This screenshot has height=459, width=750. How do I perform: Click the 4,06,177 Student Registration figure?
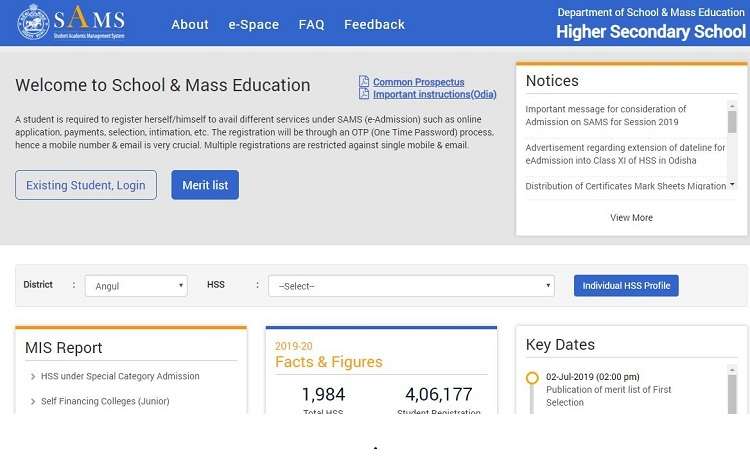pyautogui.click(x=439, y=394)
